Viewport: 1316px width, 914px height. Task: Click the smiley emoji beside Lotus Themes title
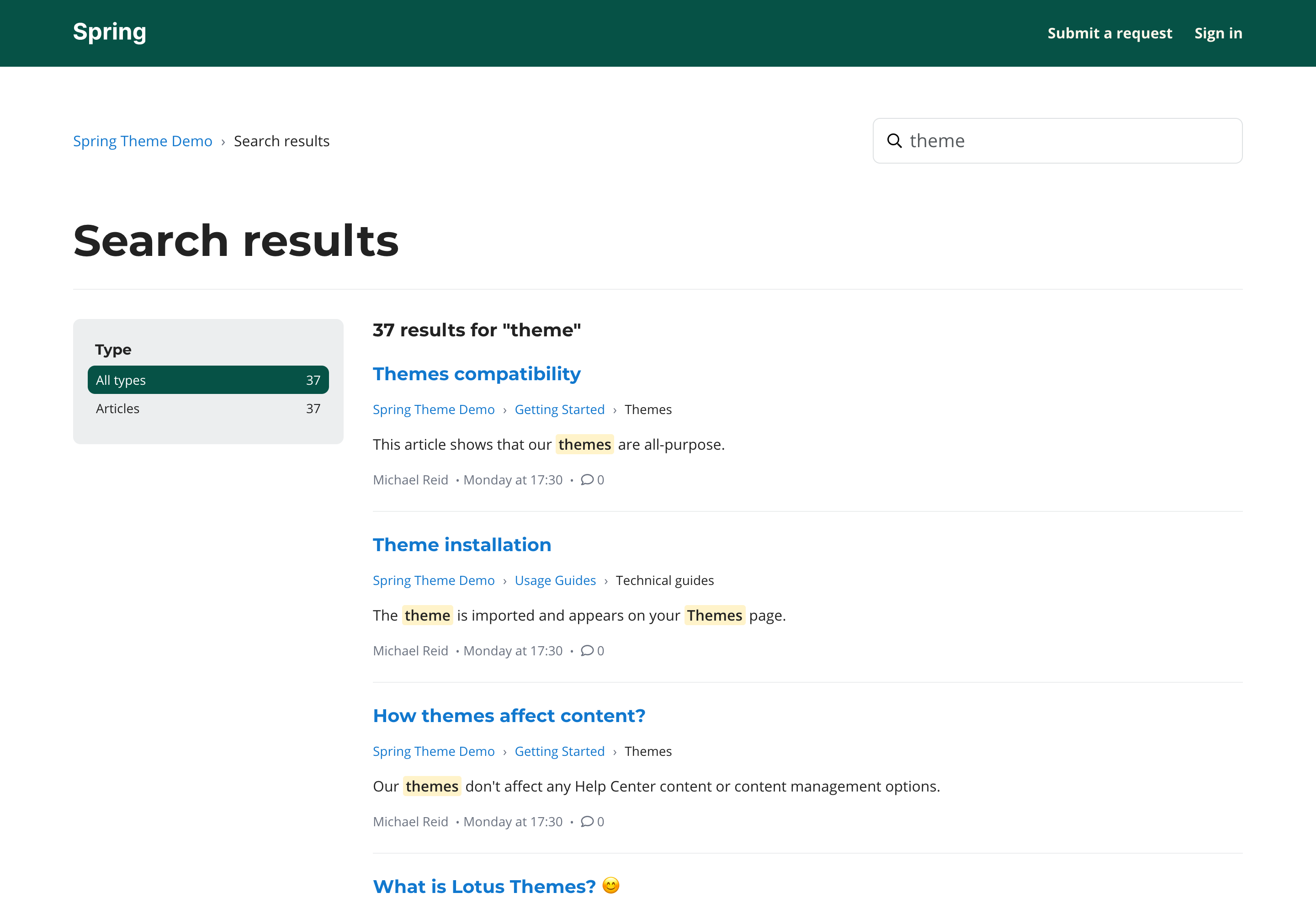point(611,885)
